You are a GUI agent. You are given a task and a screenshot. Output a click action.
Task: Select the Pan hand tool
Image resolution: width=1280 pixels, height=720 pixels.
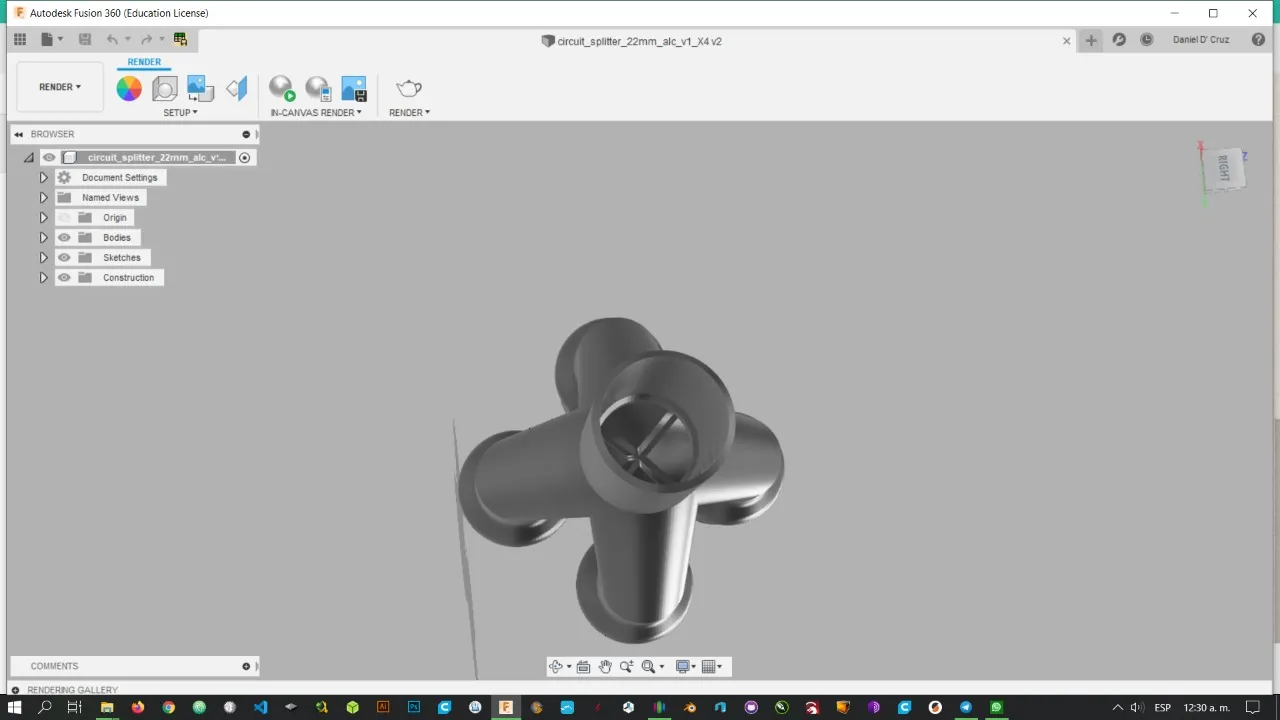click(x=605, y=667)
